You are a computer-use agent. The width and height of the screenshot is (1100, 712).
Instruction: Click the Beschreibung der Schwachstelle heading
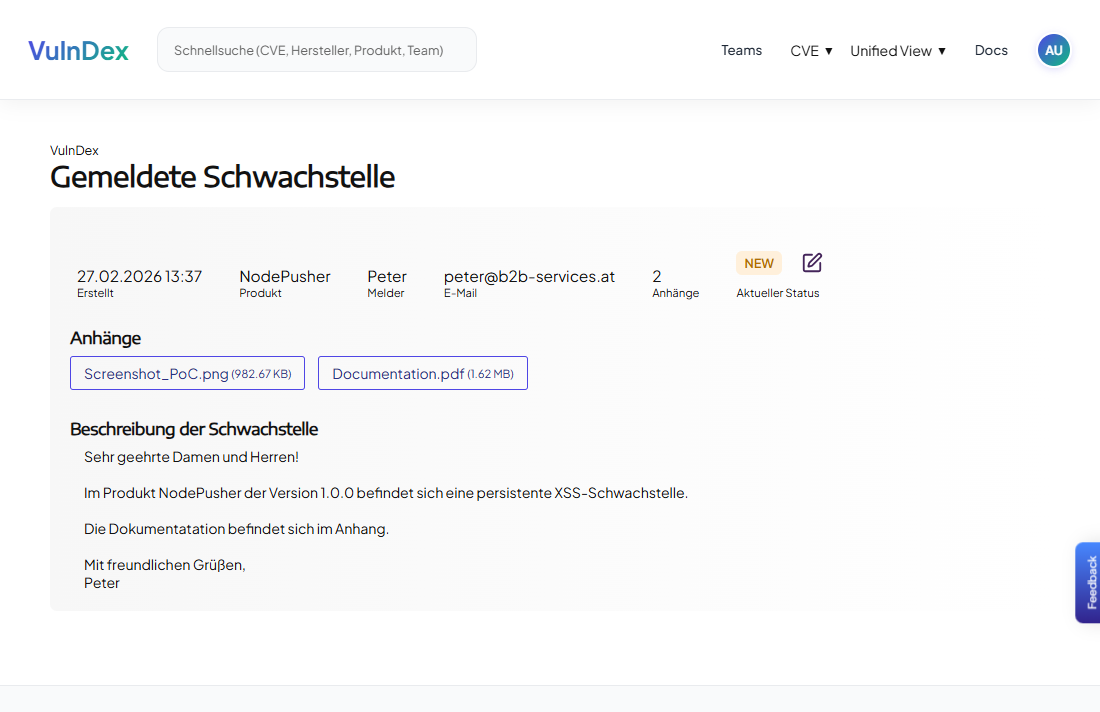pos(193,428)
